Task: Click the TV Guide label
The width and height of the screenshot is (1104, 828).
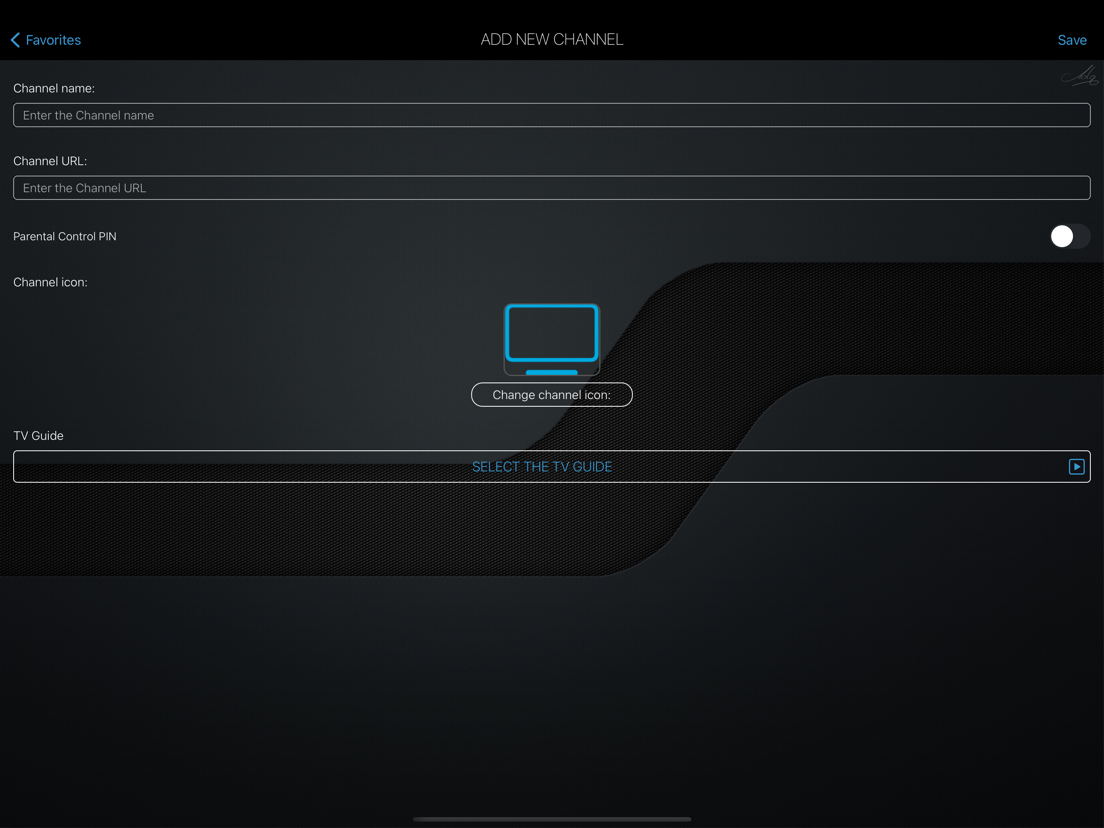Action: click(38, 436)
